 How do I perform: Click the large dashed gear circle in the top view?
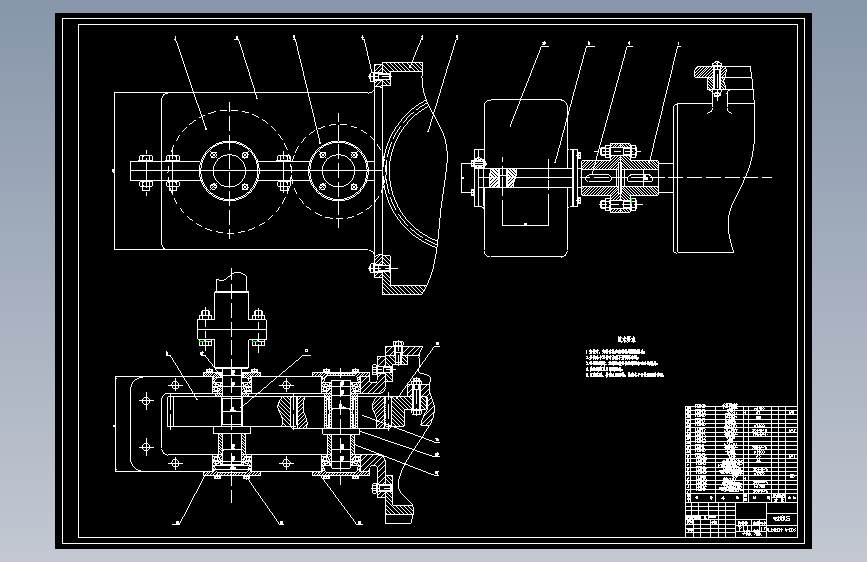point(229,171)
